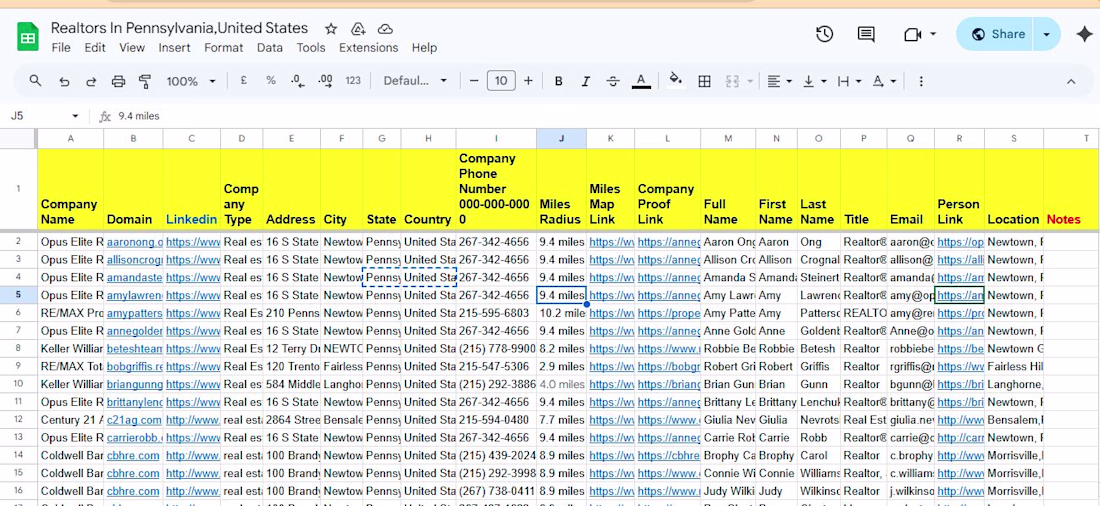Open the Default font dropdown
This screenshot has width=1100, height=506.
click(415, 81)
